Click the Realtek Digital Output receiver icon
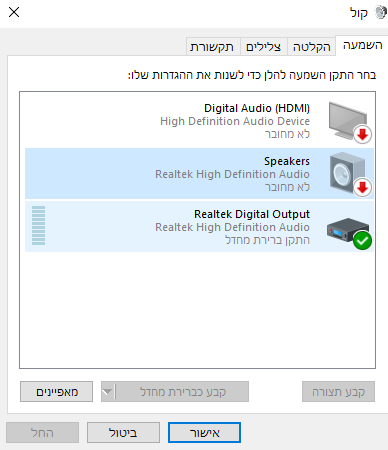Image resolution: width=388 pixels, height=450 pixels. pyautogui.click(x=347, y=230)
